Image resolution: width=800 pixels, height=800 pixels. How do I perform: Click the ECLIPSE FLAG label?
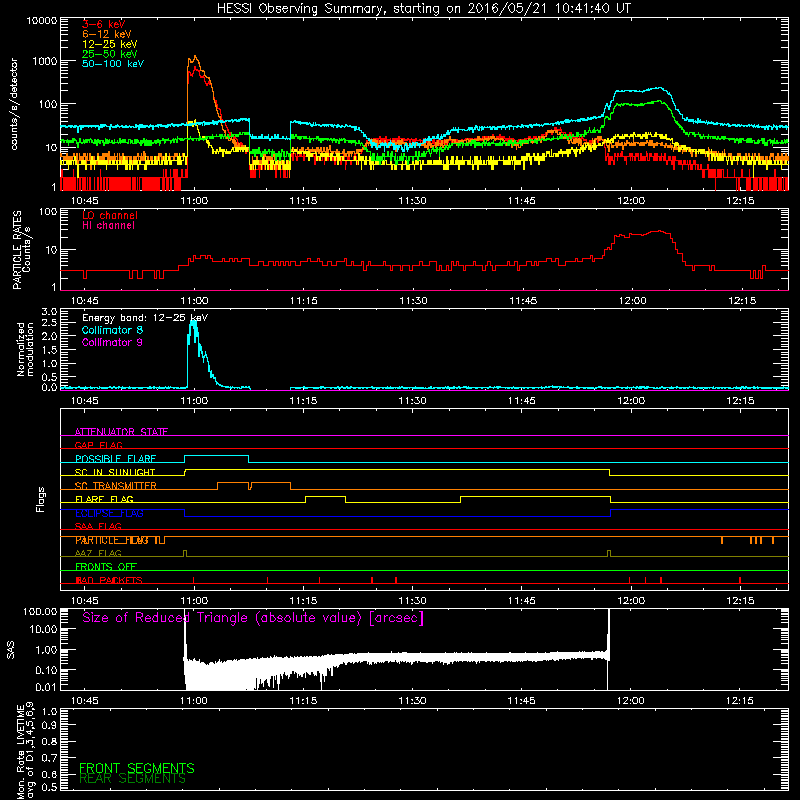[109, 513]
